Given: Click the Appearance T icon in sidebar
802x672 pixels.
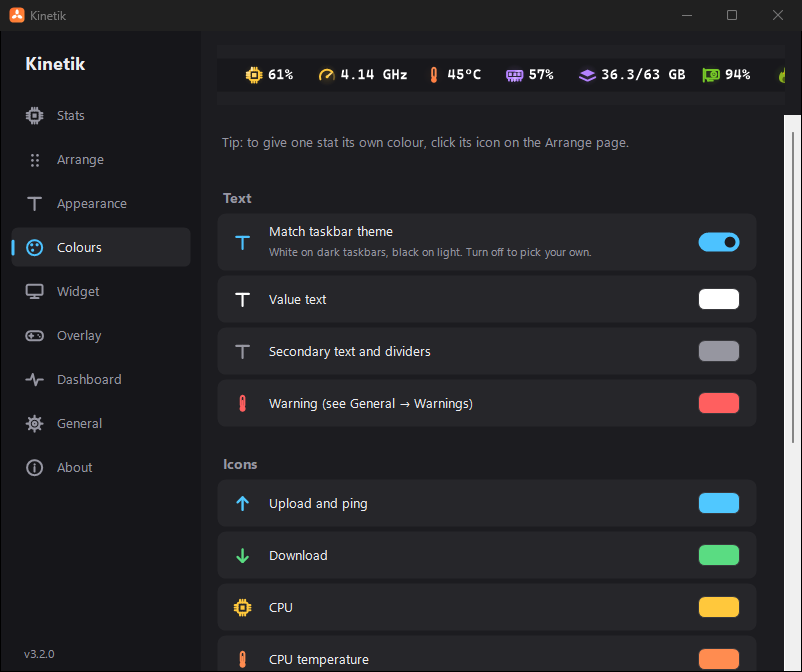Looking at the screenshot, I should click(x=34, y=204).
